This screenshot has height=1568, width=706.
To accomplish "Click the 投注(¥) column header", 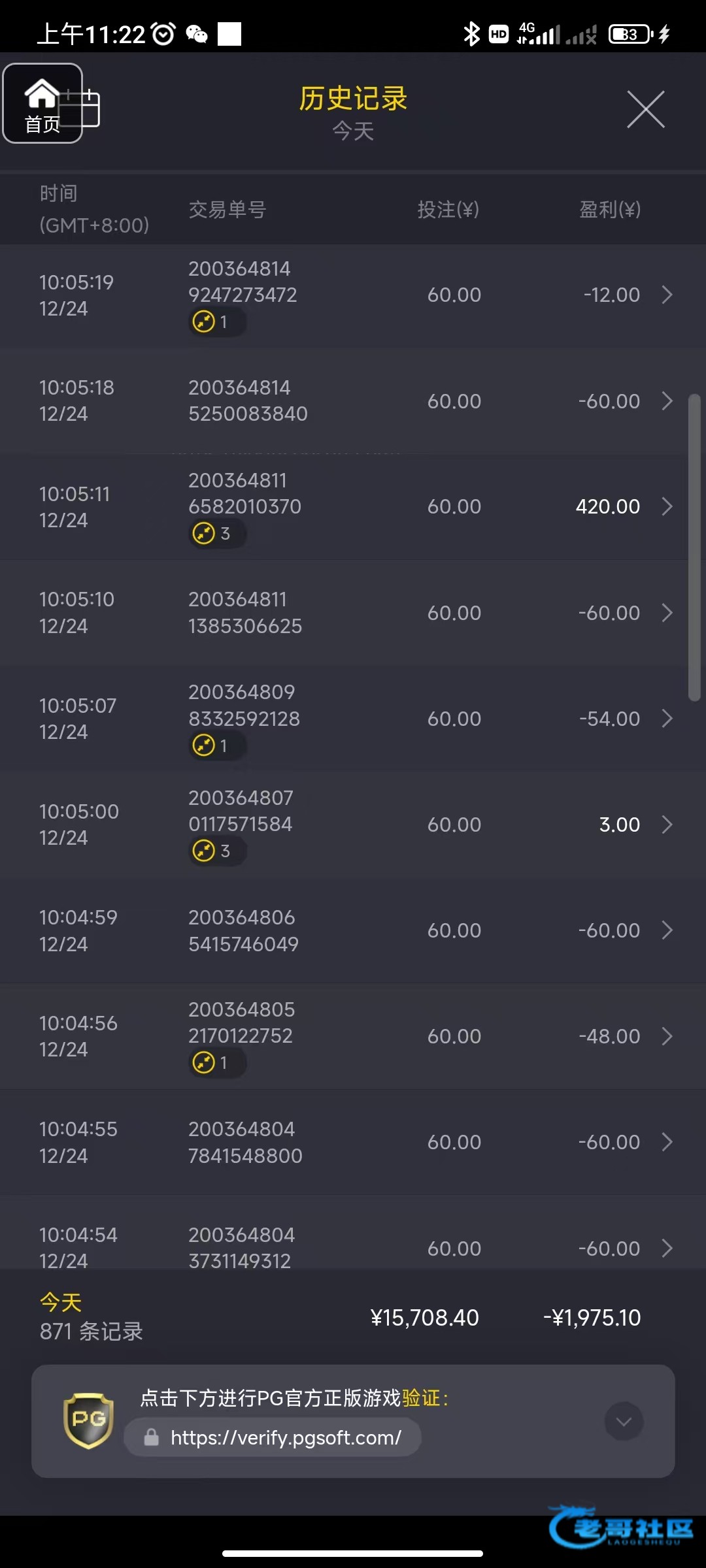I will [x=448, y=210].
